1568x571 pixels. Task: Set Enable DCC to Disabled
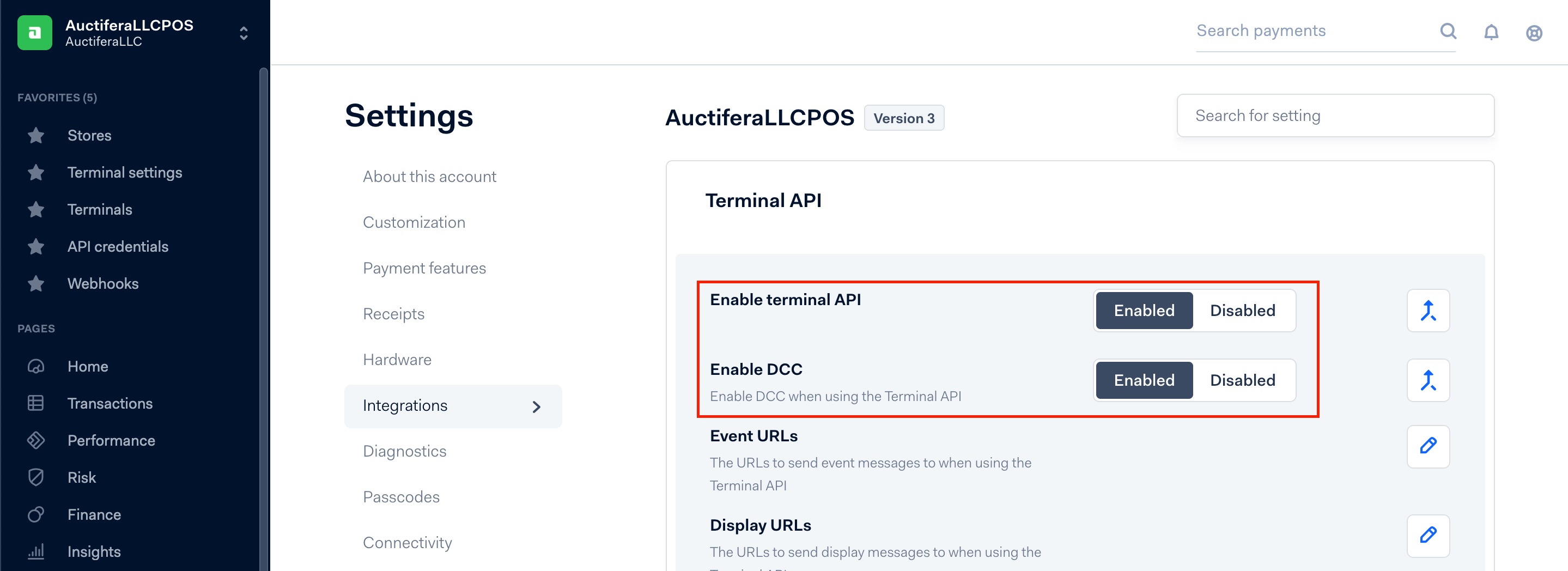tap(1242, 380)
